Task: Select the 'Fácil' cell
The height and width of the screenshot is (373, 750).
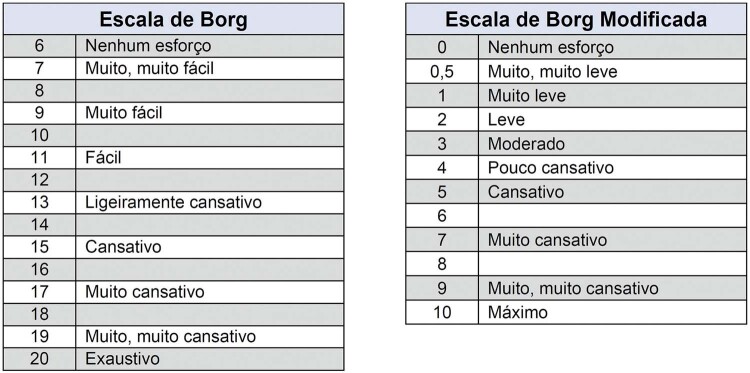Action: click(210, 158)
